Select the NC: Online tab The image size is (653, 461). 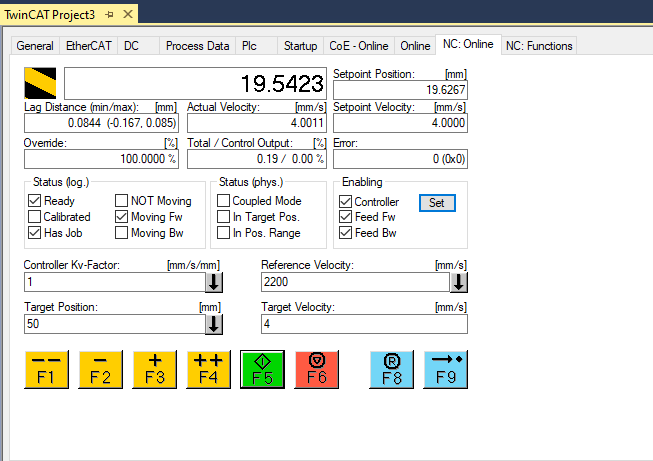(468, 44)
